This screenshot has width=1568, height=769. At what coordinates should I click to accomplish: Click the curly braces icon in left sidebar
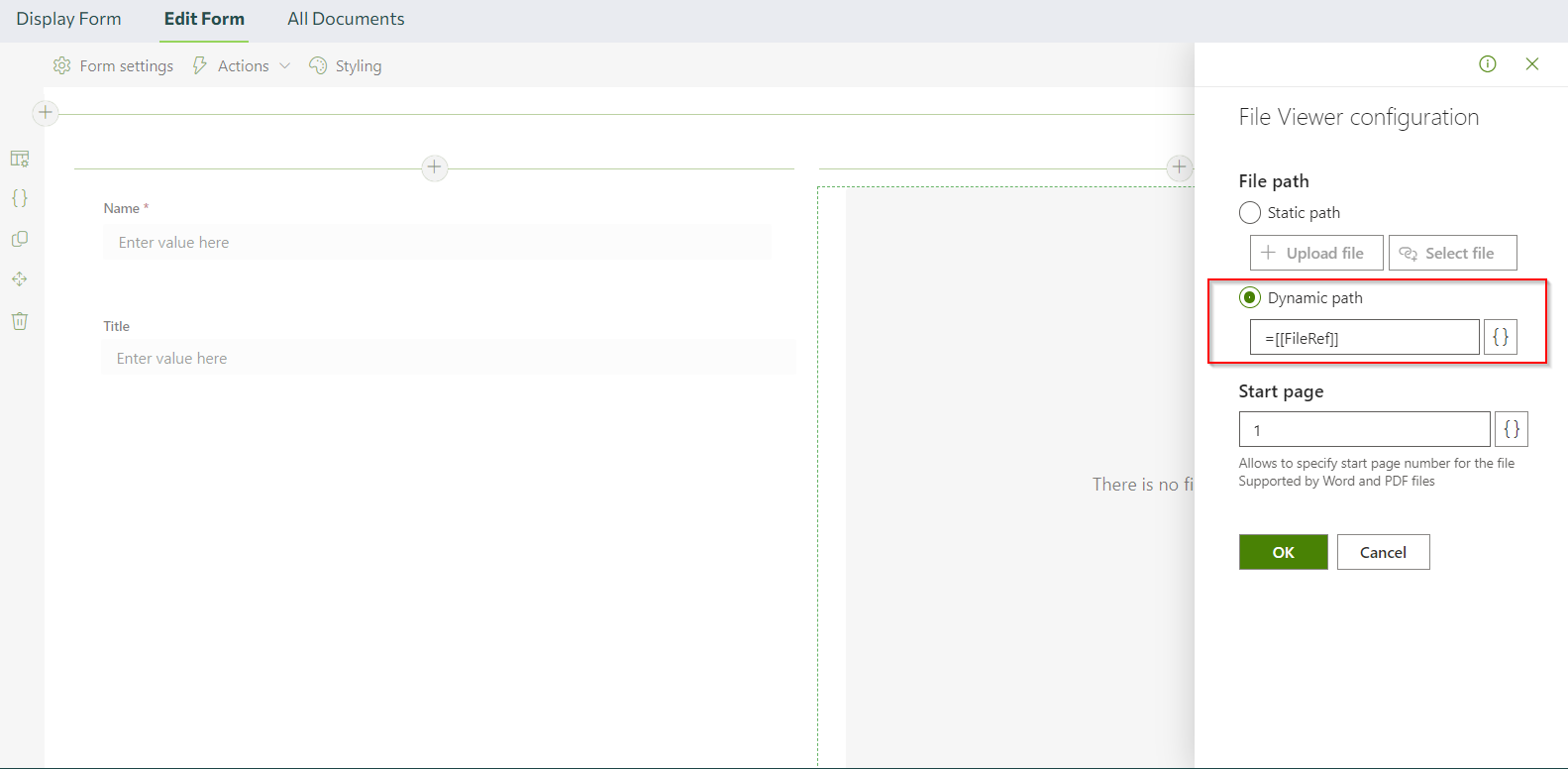pos(20,198)
